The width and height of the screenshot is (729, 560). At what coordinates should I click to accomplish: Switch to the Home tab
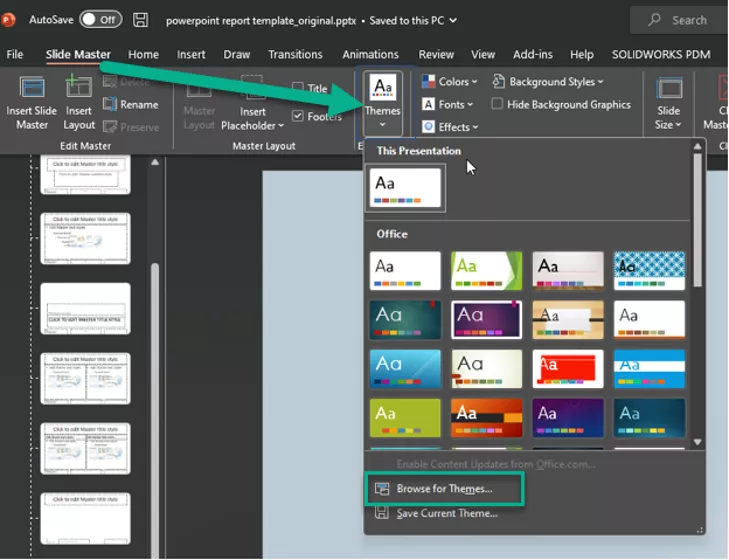(143, 54)
